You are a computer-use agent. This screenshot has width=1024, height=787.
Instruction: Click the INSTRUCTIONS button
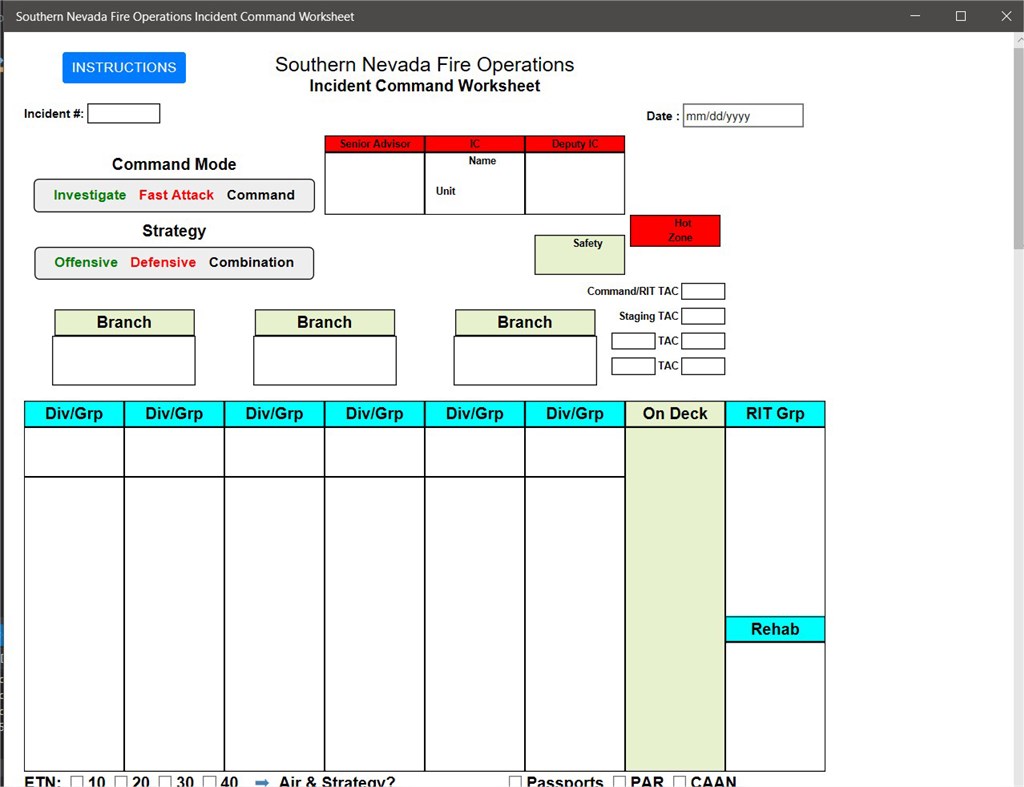[x=123, y=67]
